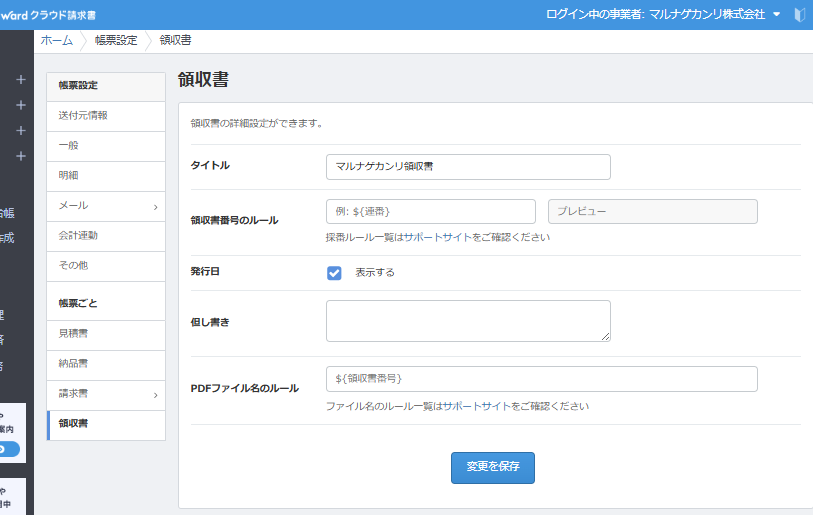This screenshot has width=813, height=515.
Task: Open the 見積書 settings page
Action: point(73,333)
